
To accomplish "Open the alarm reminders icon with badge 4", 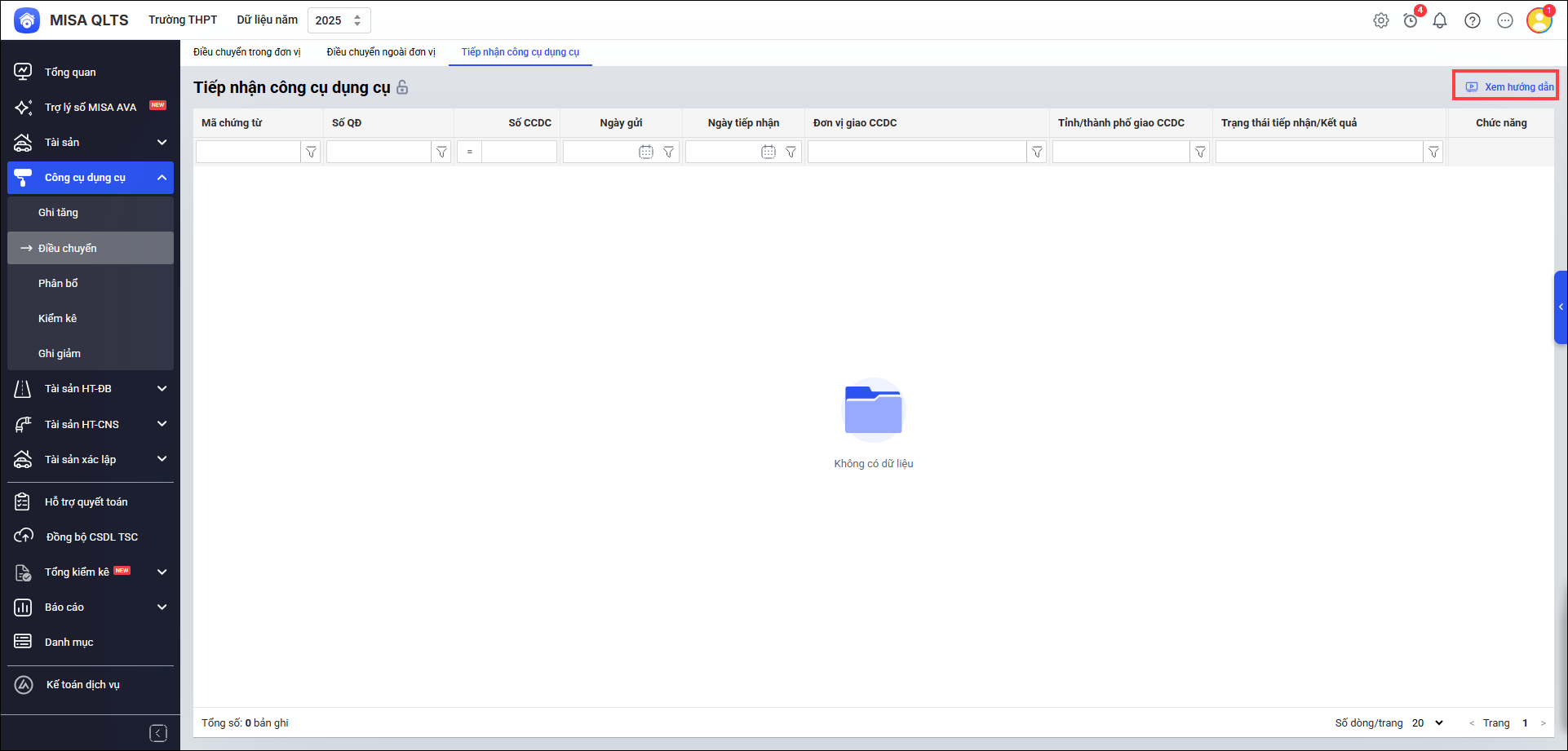I will click(1411, 20).
